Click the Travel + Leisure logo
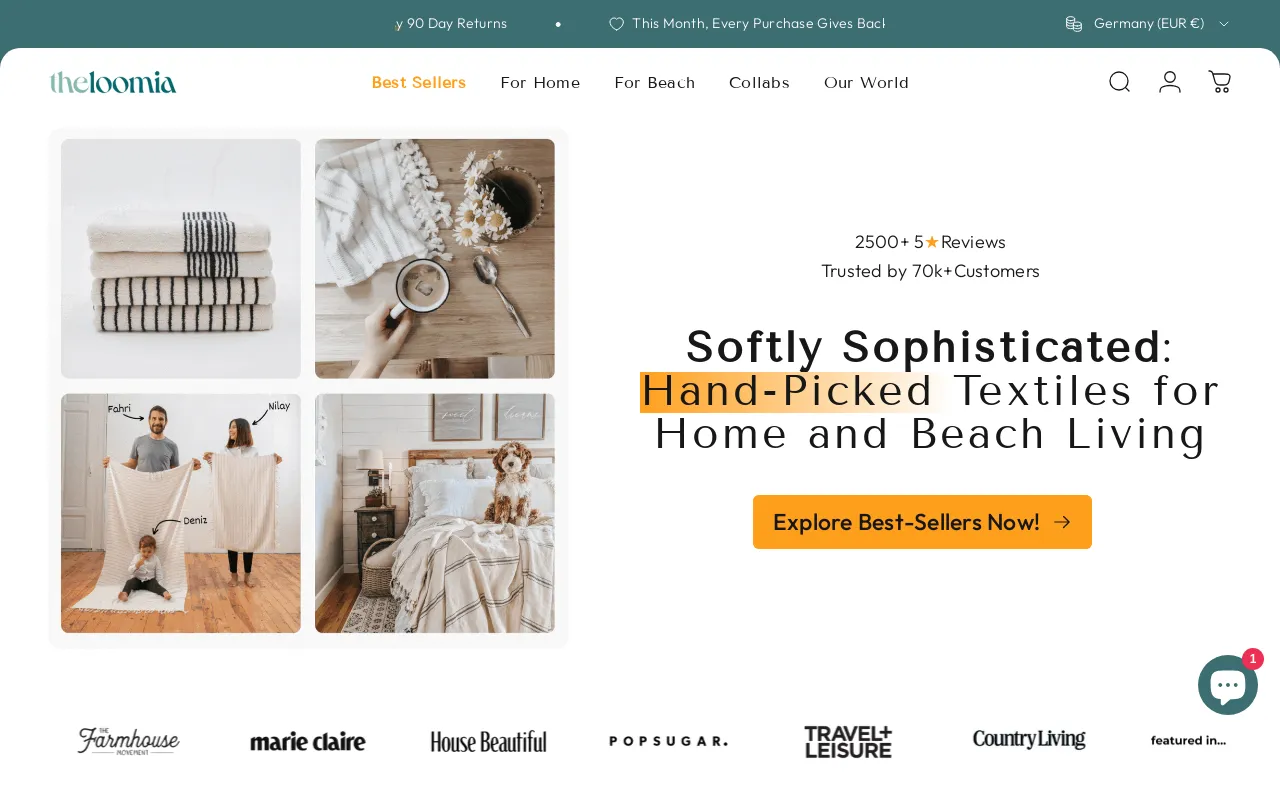1280x800 pixels. tap(848, 741)
